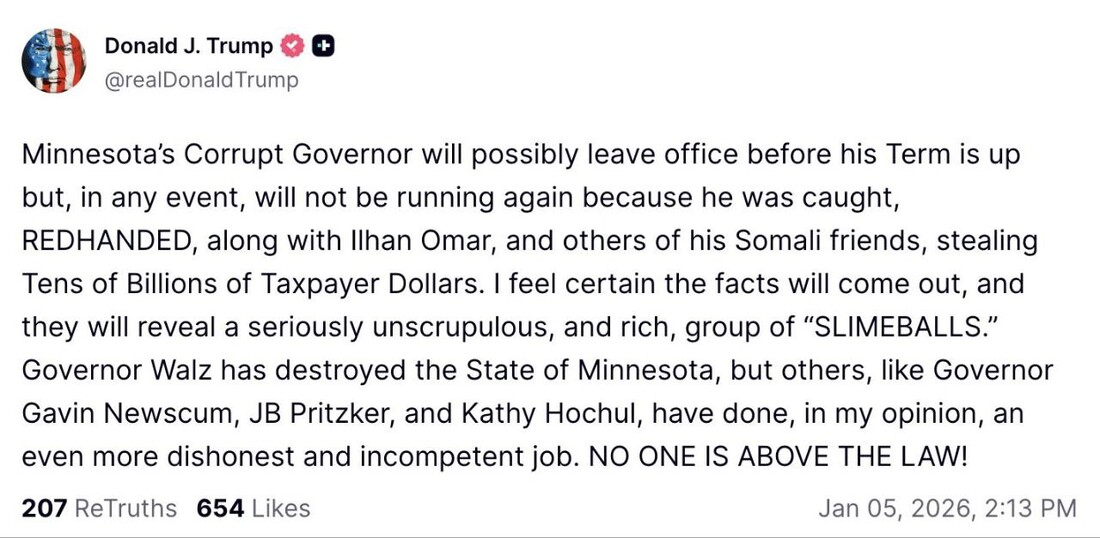Click the Donald J. Trump profile avatar

tap(54, 62)
